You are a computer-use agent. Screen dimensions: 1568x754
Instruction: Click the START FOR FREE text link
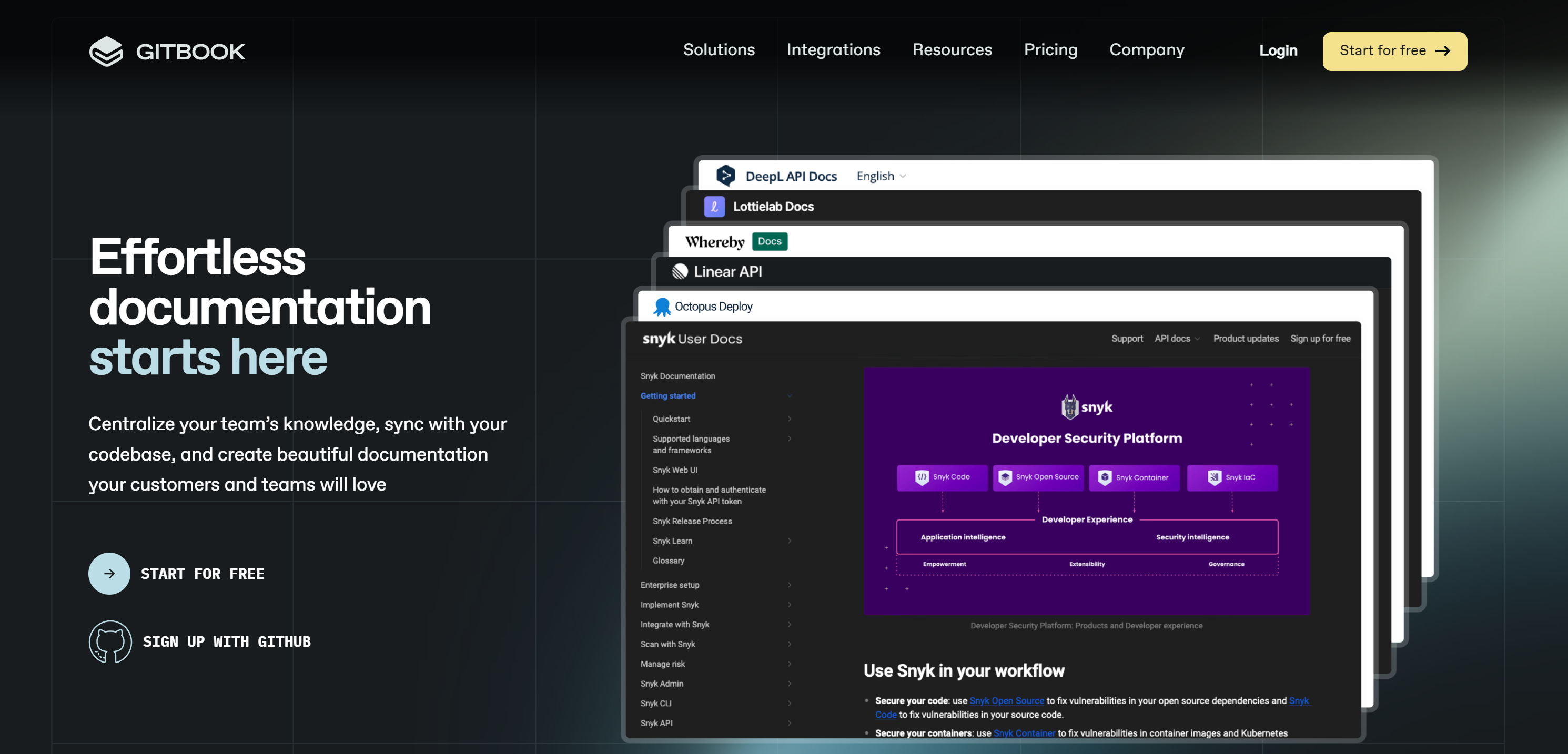(203, 574)
